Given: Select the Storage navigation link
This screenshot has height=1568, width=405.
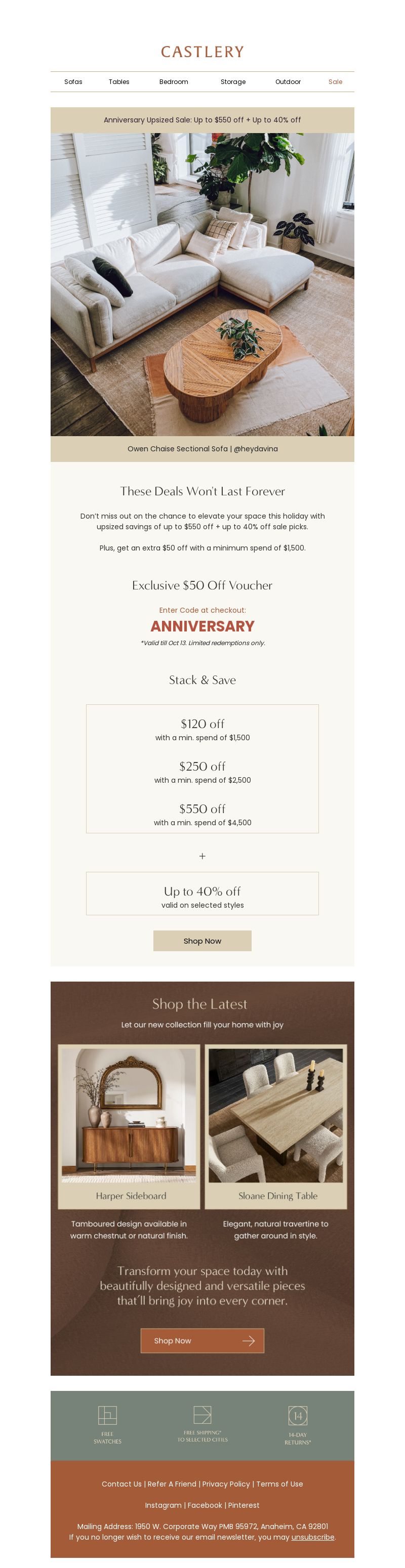Looking at the screenshot, I should [x=233, y=81].
